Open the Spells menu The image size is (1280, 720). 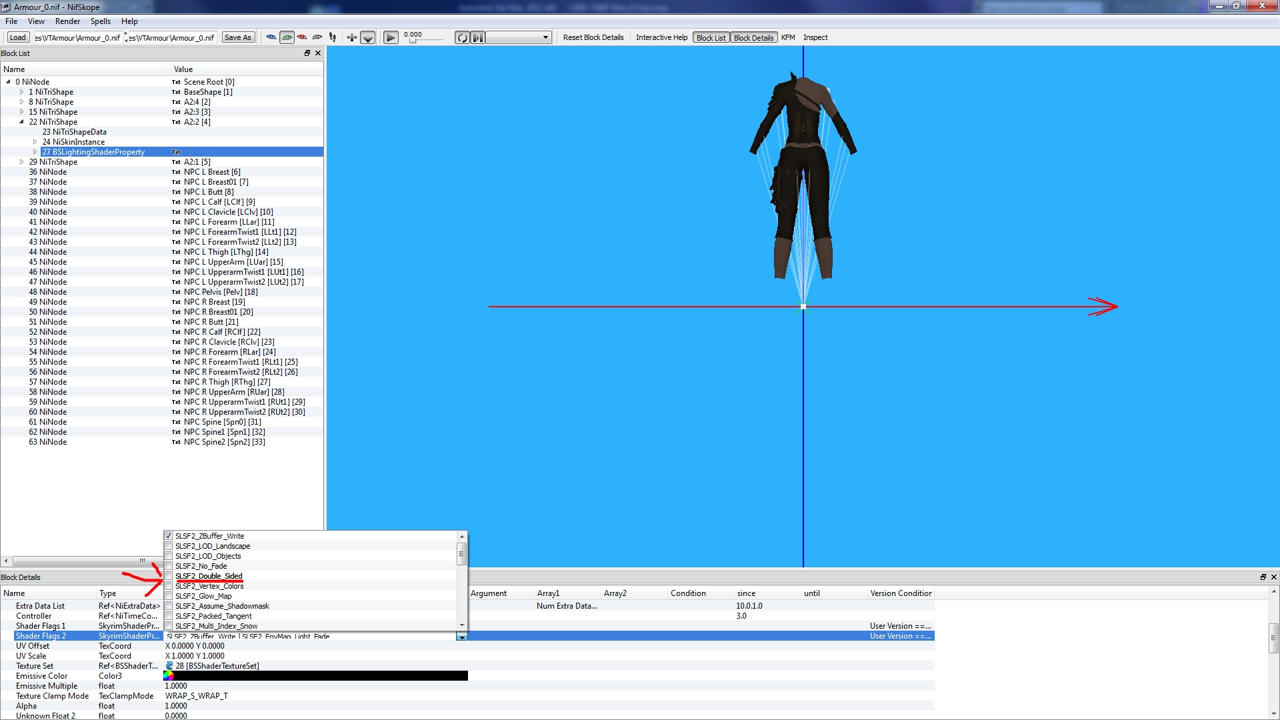tap(101, 21)
